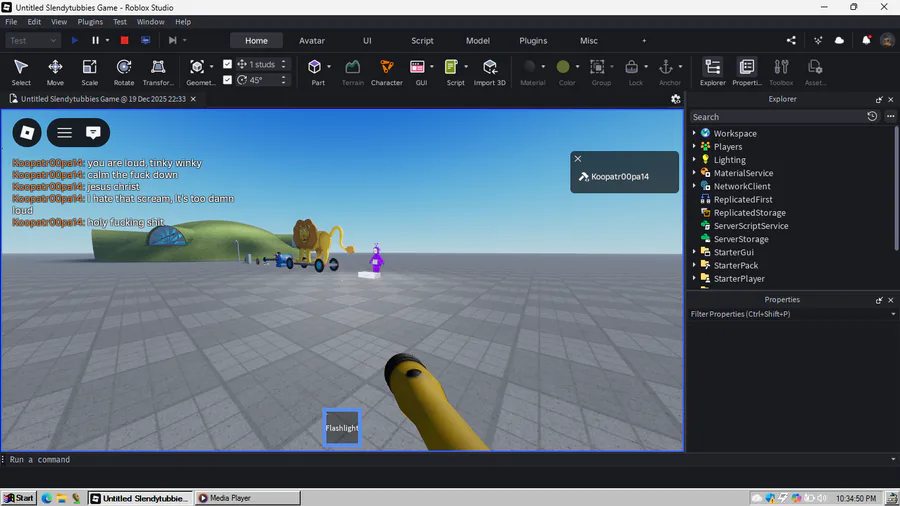Open the Terrain editor

click(352, 72)
